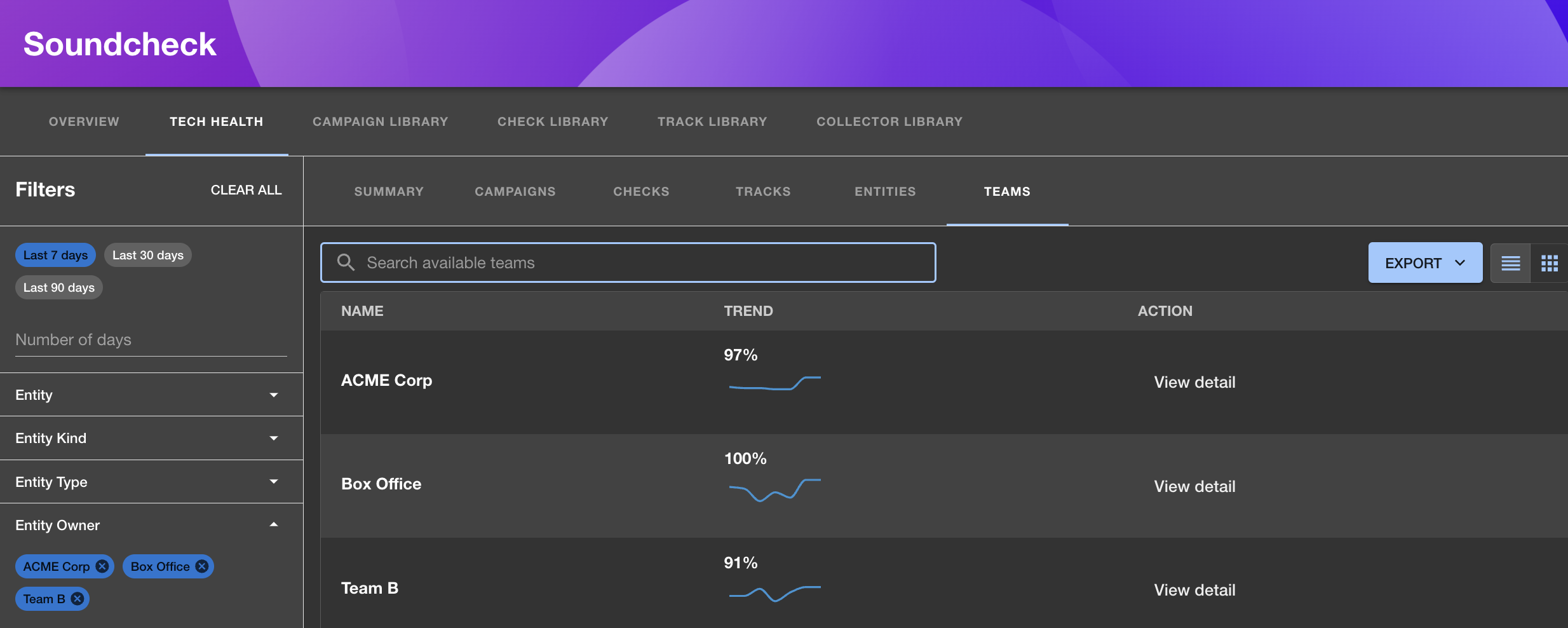Screen dimensions: 1568x628
Task: Select Last 90 days filter
Action: pos(58,287)
